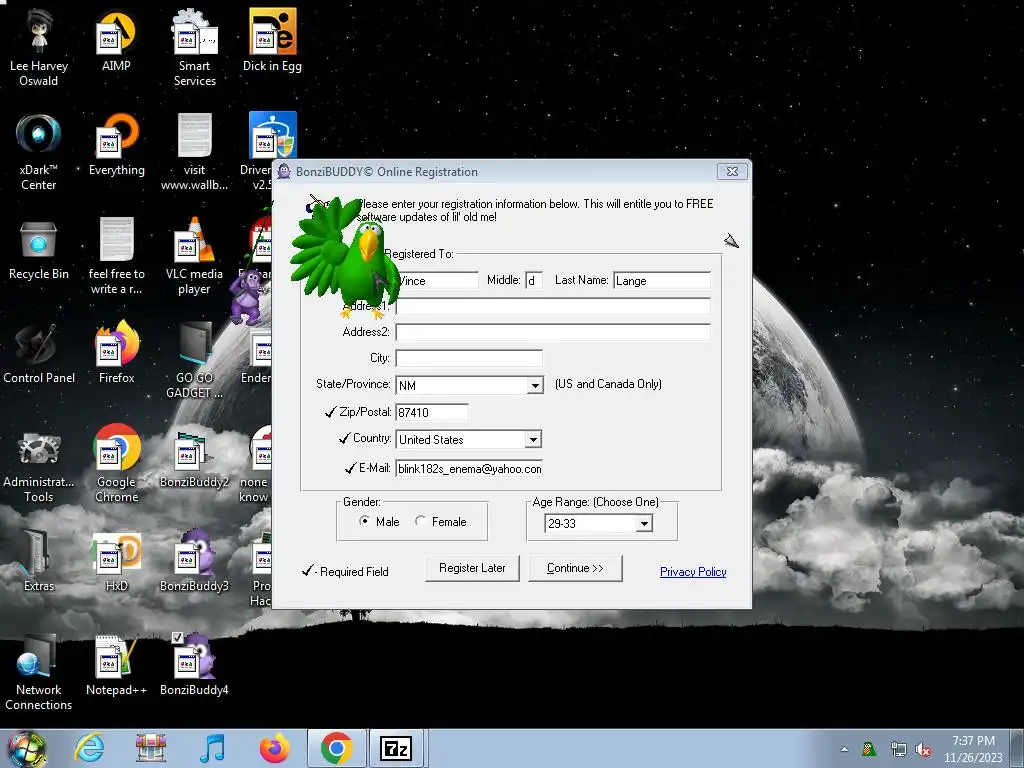Screen dimensions: 1024x768
Task: Launch Notepad++ from the desktop
Action: 116,665
